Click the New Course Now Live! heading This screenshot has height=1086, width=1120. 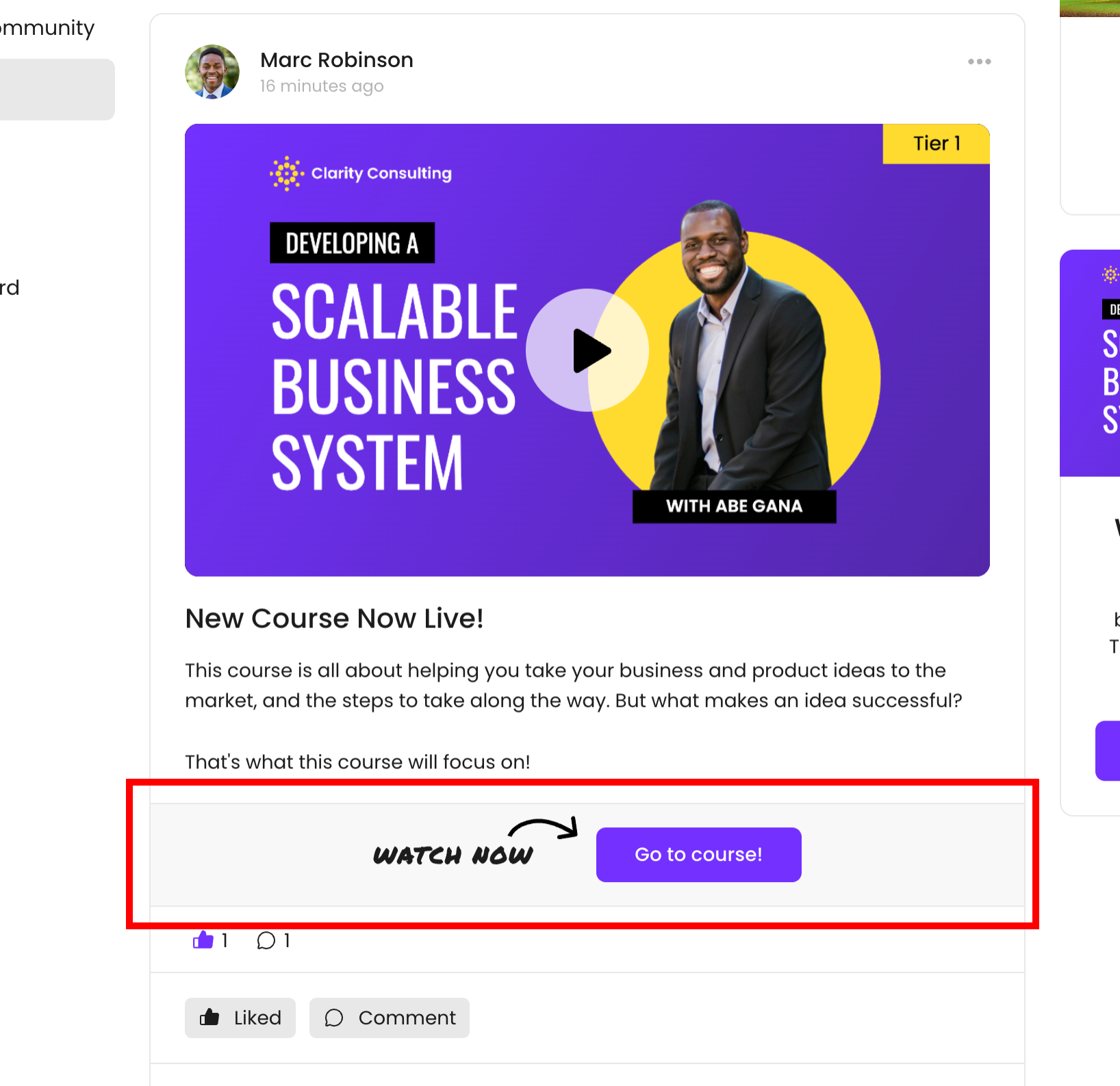point(334,619)
